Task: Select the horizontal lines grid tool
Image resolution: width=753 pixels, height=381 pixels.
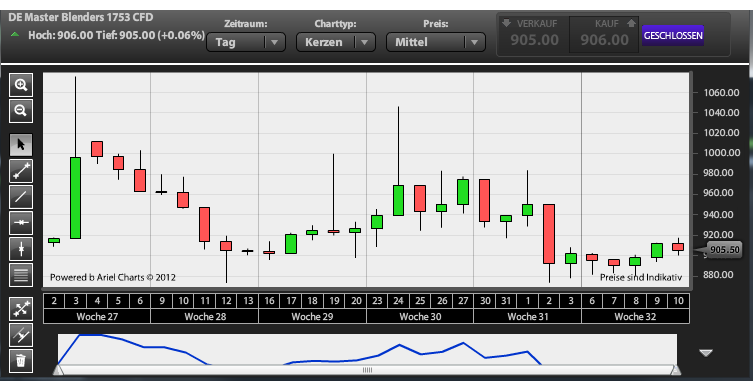Action: (x=21, y=275)
